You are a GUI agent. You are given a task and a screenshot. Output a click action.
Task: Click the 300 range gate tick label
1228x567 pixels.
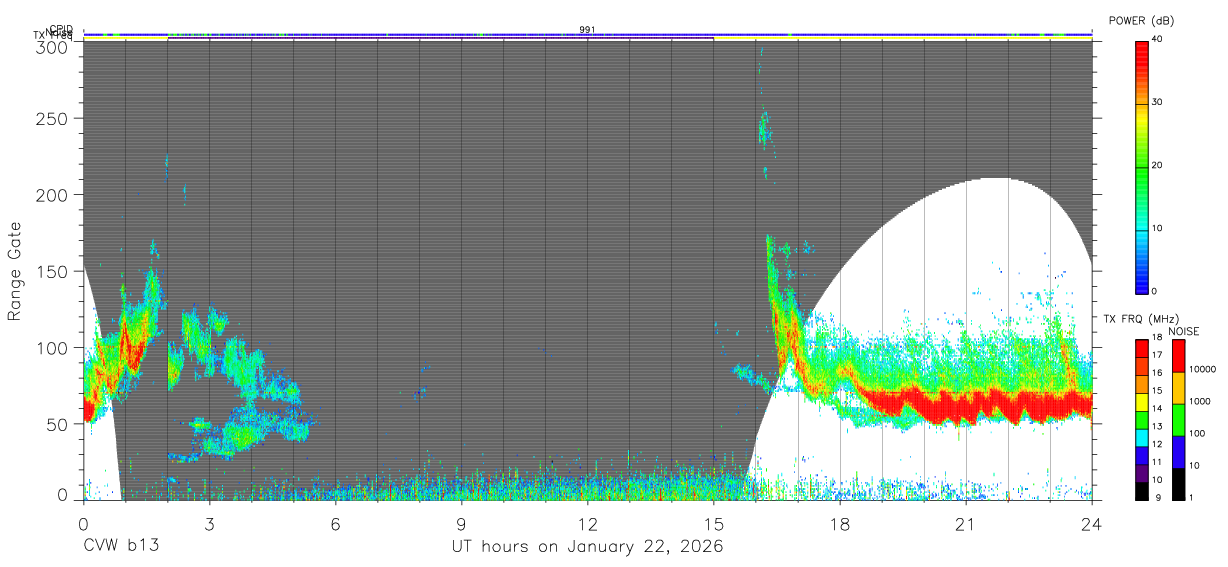tap(53, 46)
